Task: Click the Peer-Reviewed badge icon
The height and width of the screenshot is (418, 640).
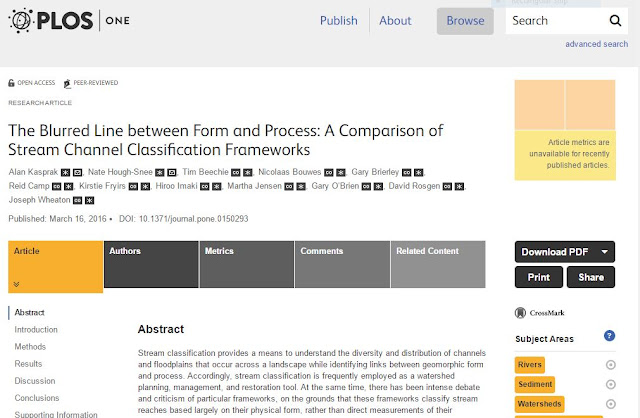Action: 67,84
